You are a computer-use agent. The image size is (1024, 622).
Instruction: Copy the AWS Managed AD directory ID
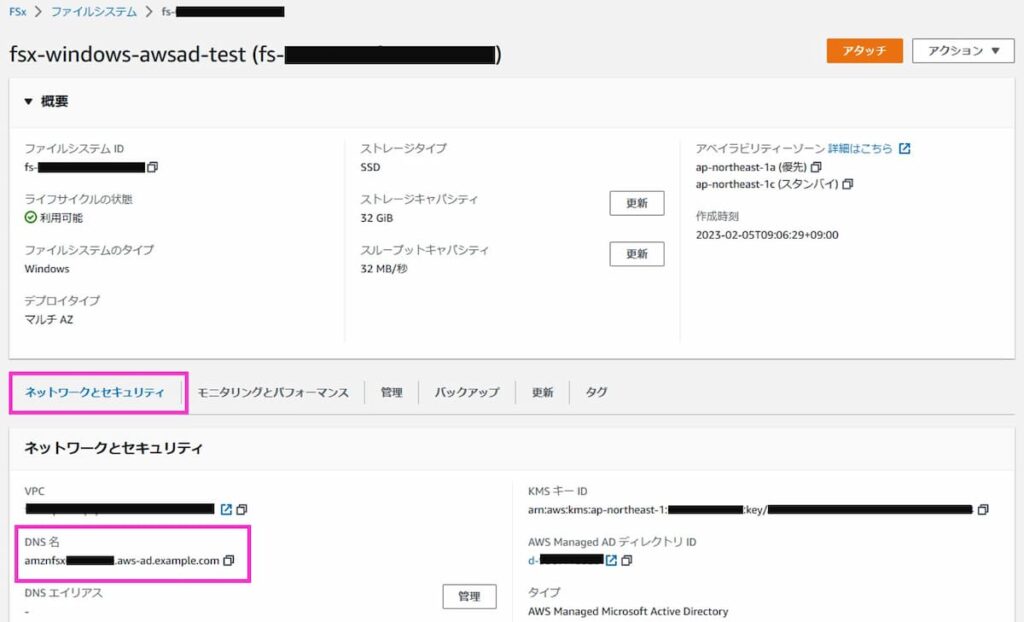[x=627, y=560]
